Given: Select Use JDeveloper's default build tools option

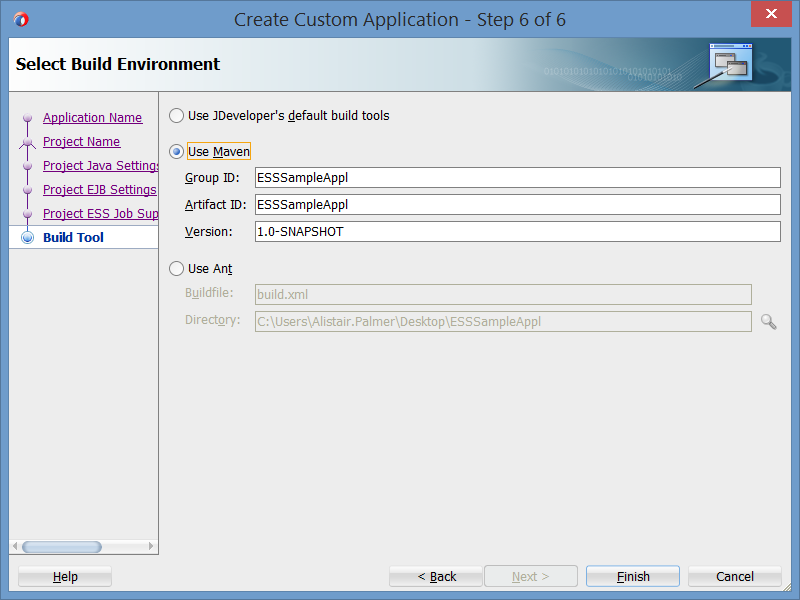Looking at the screenshot, I should (177, 116).
